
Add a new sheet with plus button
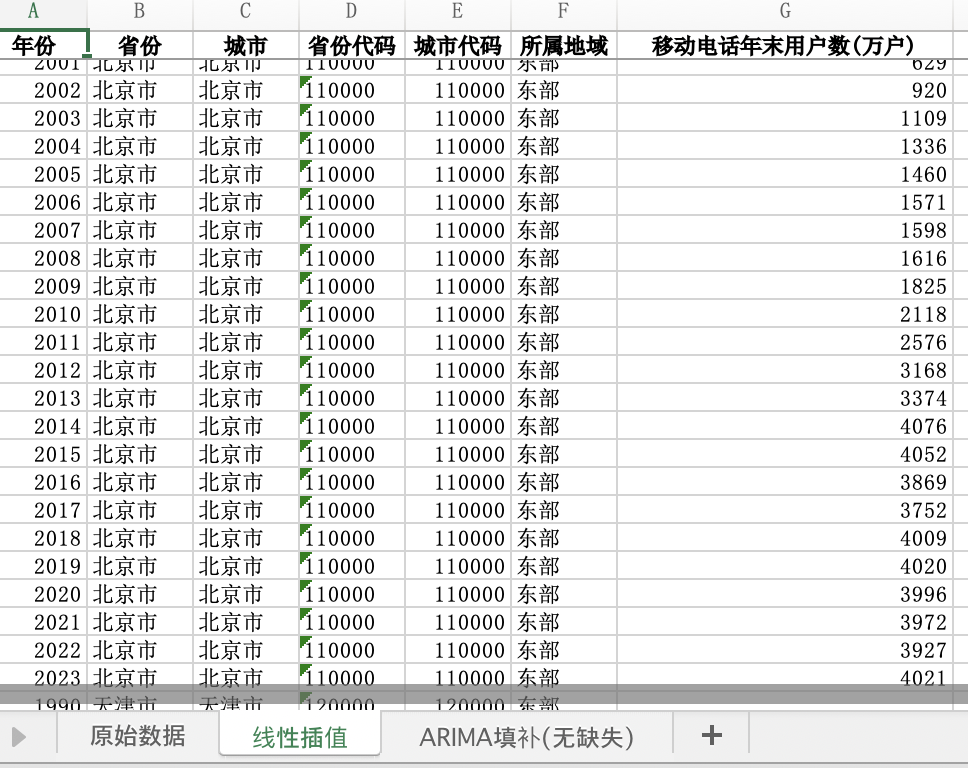pos(711,735)
